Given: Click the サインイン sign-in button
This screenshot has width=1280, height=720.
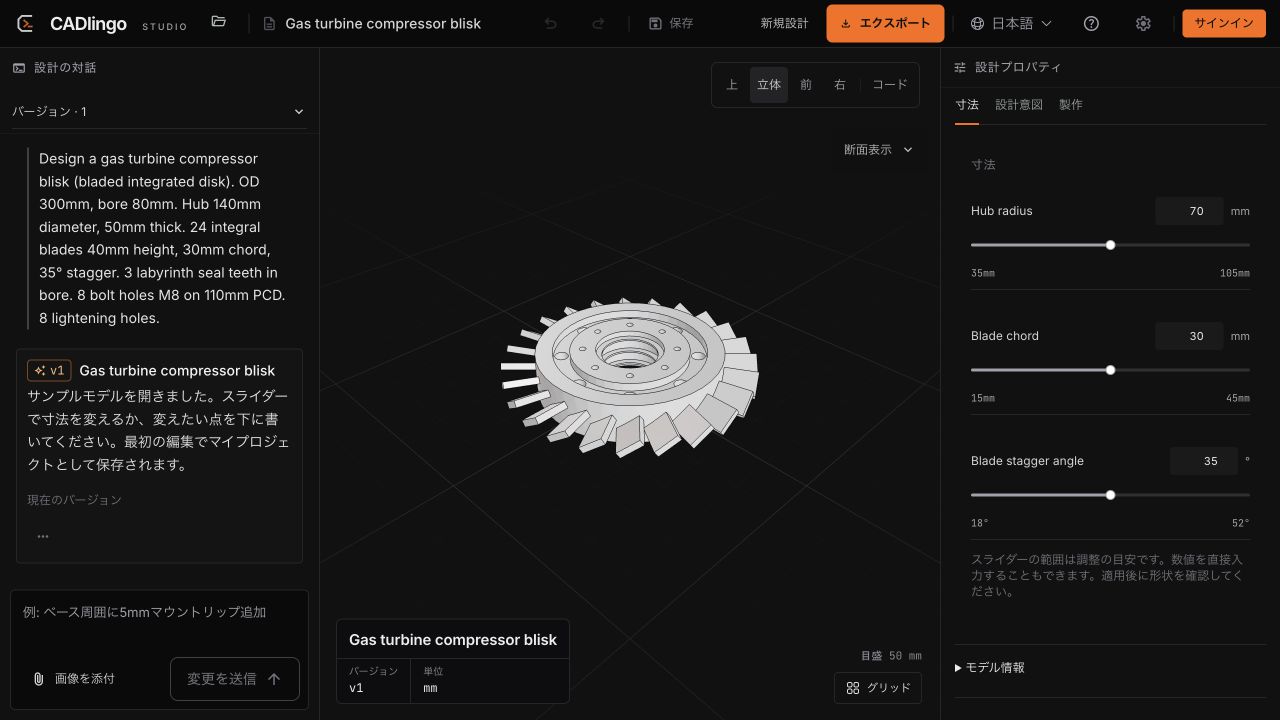Looking at the screenshot, I should tap(1224, 23).
